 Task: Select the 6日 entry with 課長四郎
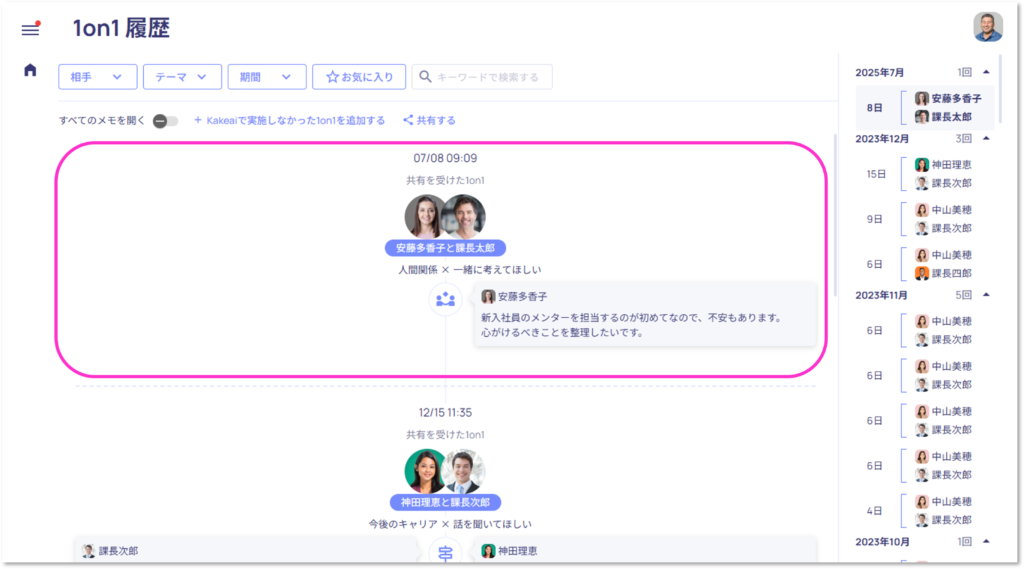click(924, 264)
